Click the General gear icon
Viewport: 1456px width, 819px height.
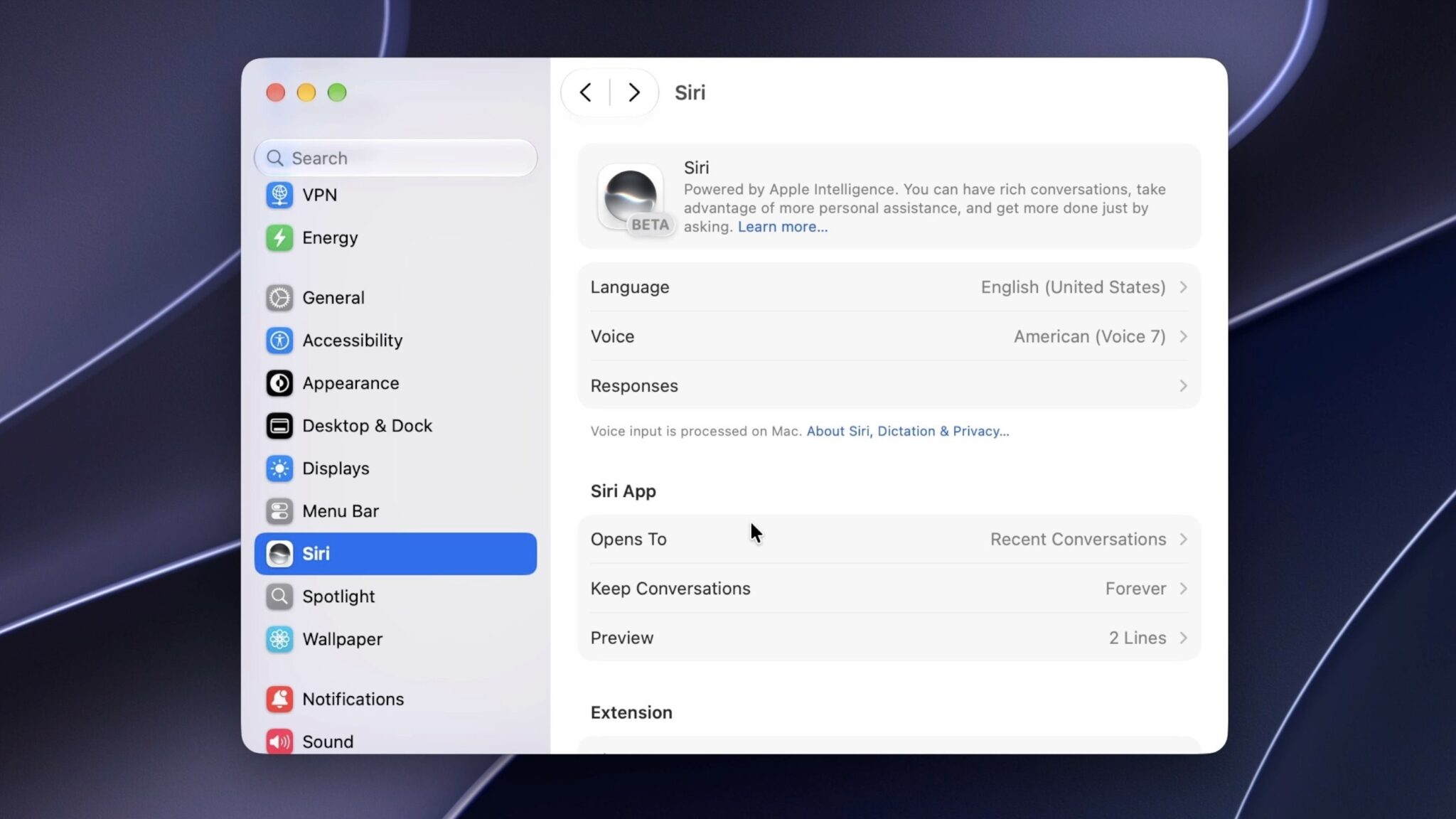tap(279, 298)
